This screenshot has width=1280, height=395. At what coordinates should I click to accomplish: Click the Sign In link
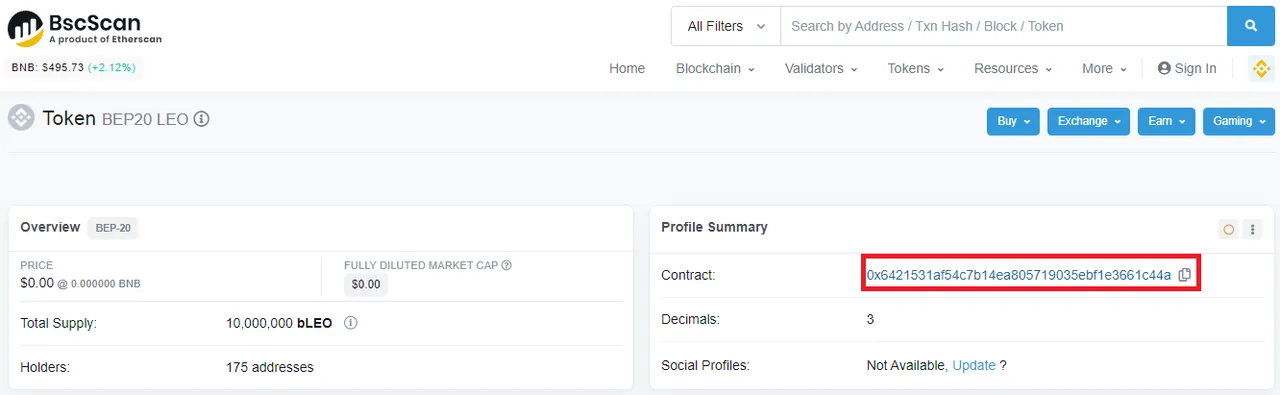[1187, 68]
